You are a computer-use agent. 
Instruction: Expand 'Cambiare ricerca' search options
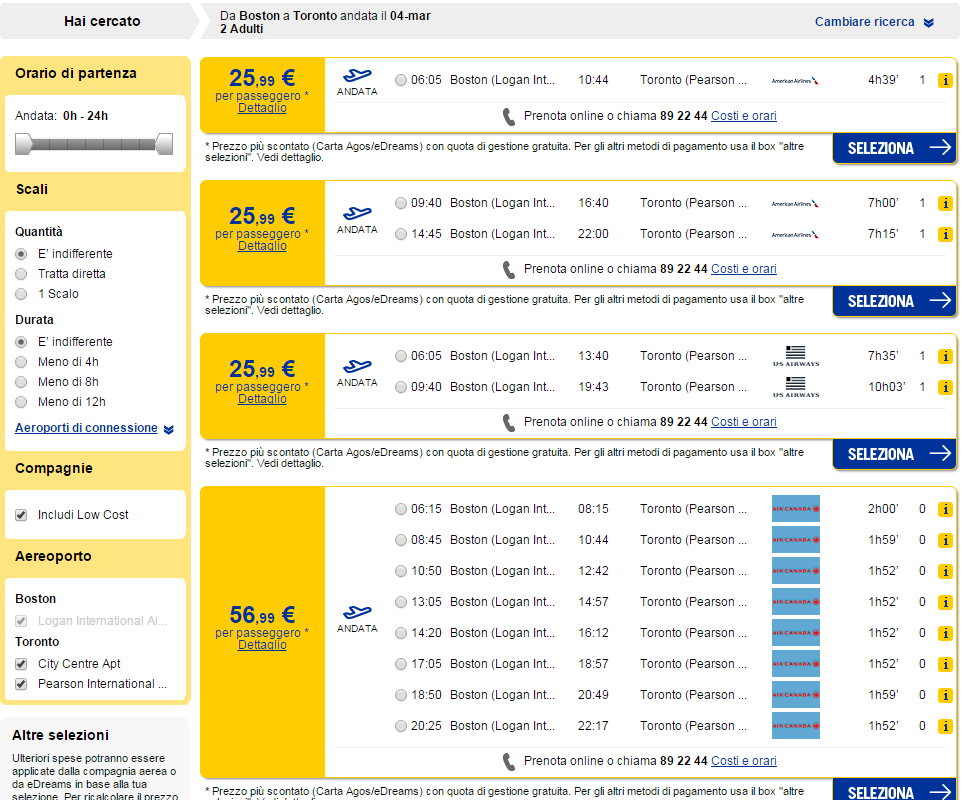coord(874,22)
